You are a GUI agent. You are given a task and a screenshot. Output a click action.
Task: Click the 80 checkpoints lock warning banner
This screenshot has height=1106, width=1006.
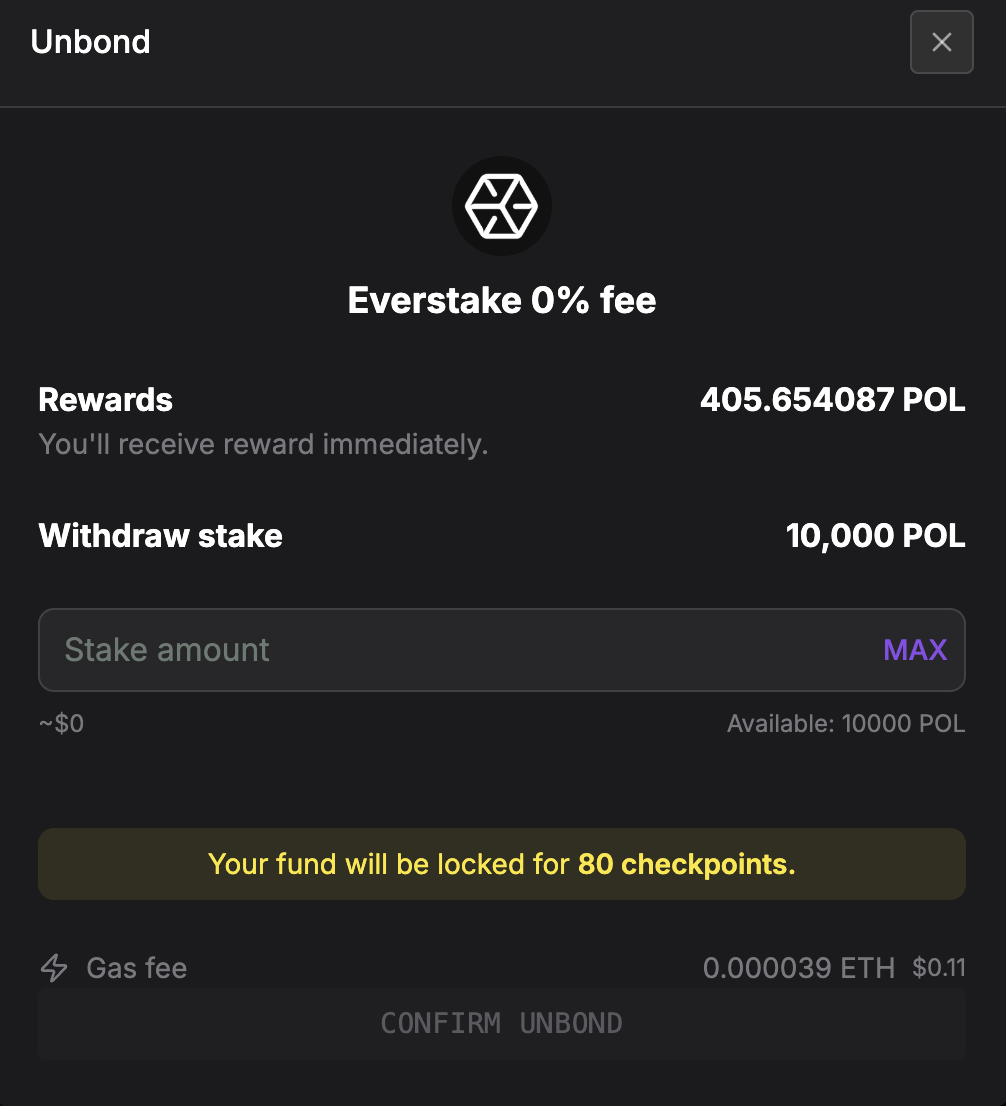[x=502, y=864]
